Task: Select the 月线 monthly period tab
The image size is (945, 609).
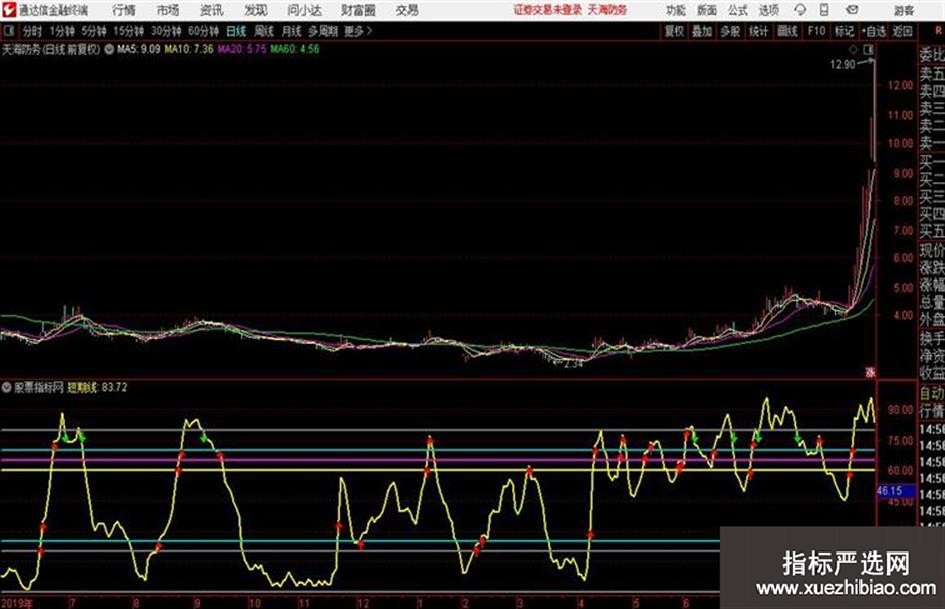Action: (292, 31)
